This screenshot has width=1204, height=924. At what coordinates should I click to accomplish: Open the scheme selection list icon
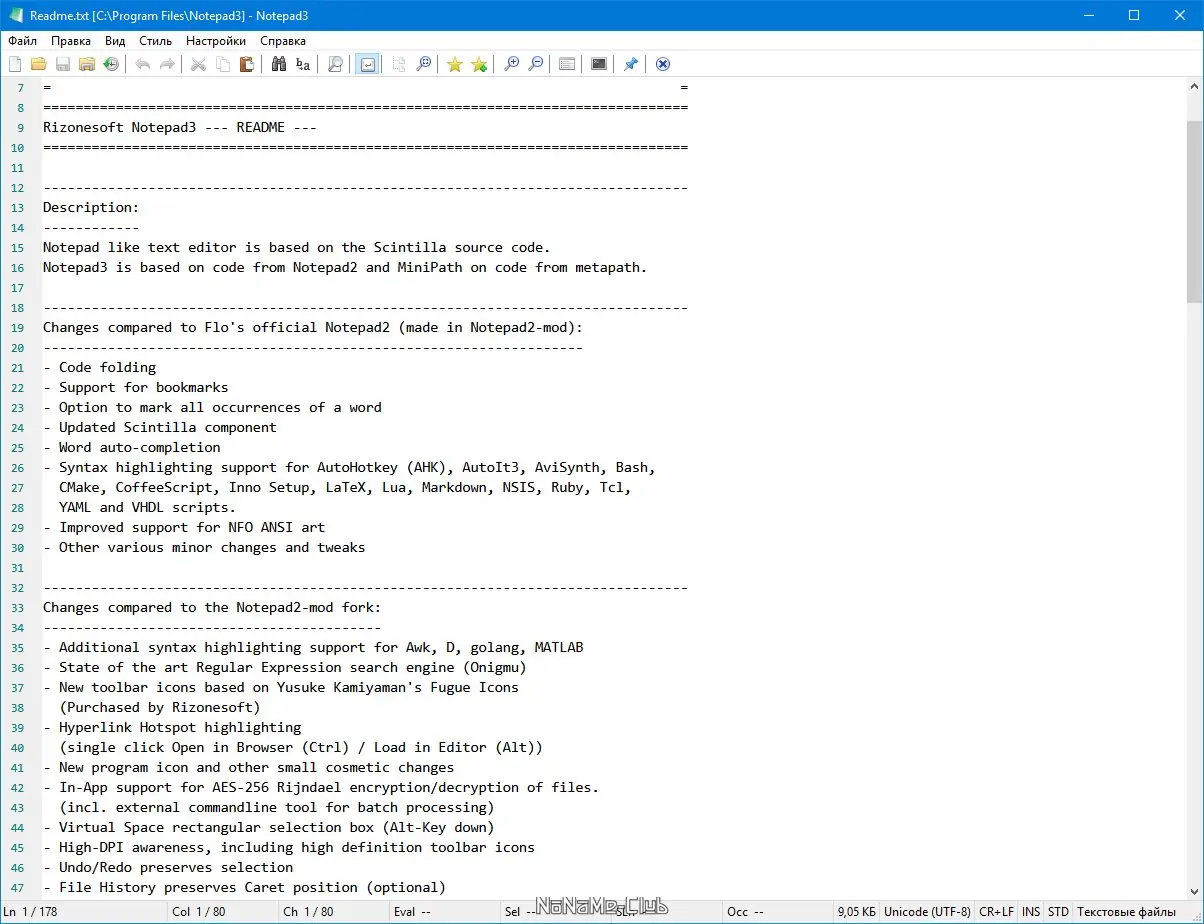pyautogui.click(x=567, y=64)
